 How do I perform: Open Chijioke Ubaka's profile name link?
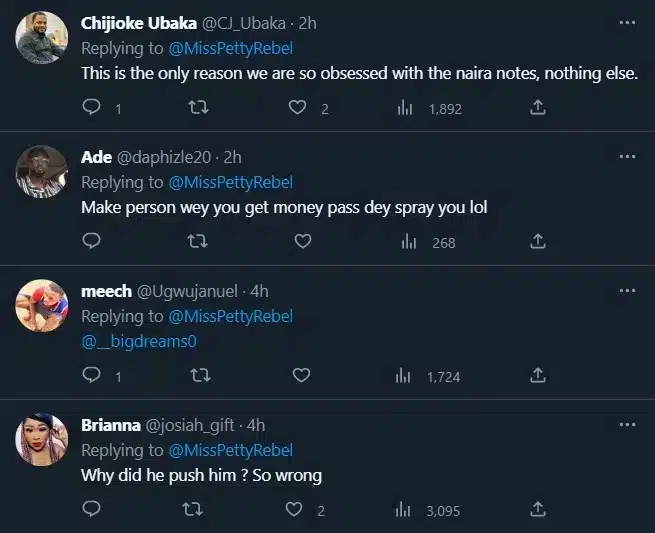point(138,24)
